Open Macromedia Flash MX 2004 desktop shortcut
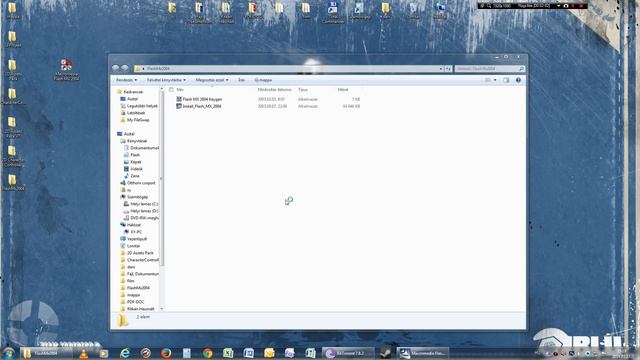This screenshot has height=360, width=640. click(x=66, y=69)
